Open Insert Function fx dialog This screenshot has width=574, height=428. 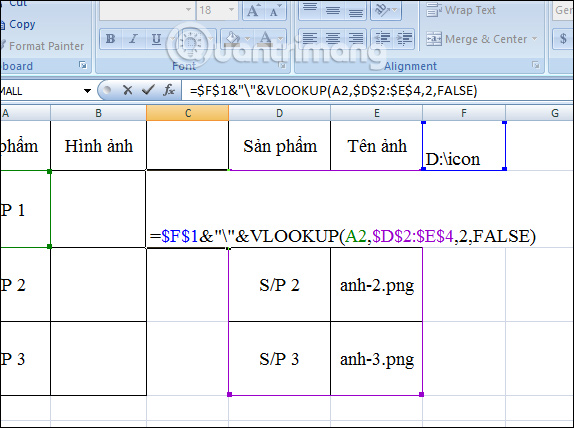pos(169,90)
